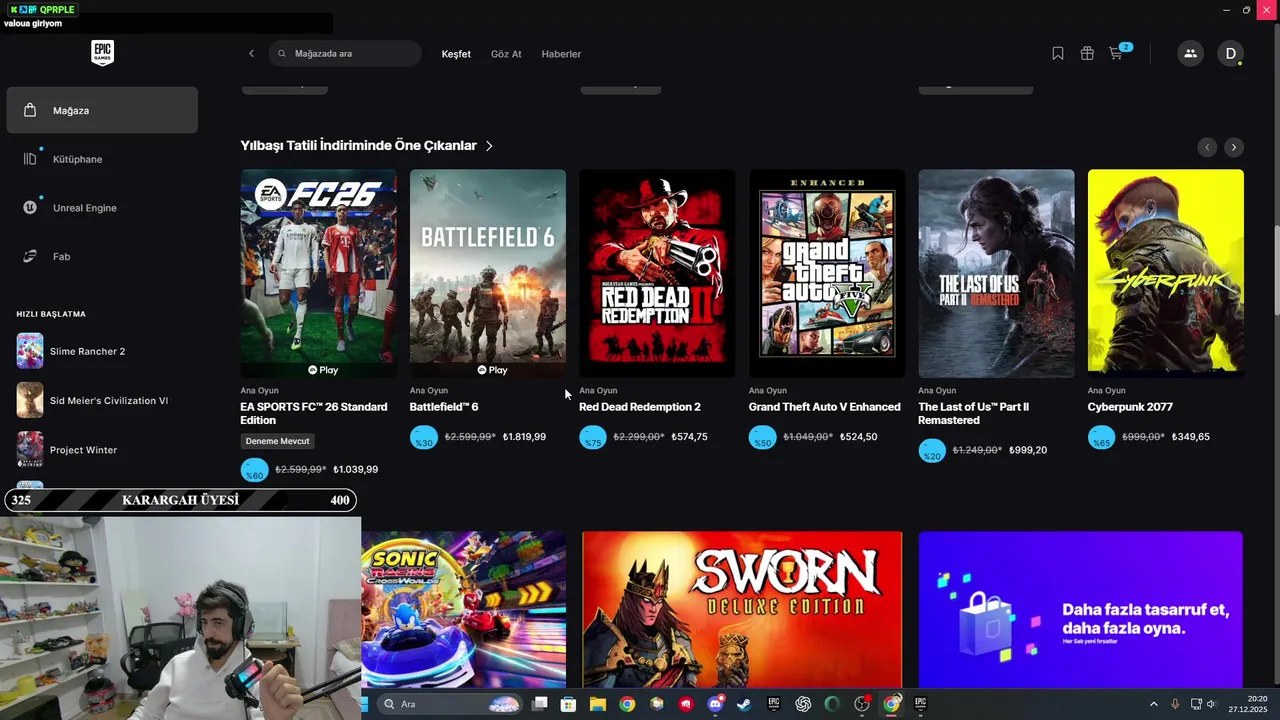Click the Grand Theft Auto V Enhanced title
Image resolution: width=1280 pixels, height=720 pixels.
tap(825, 407)
